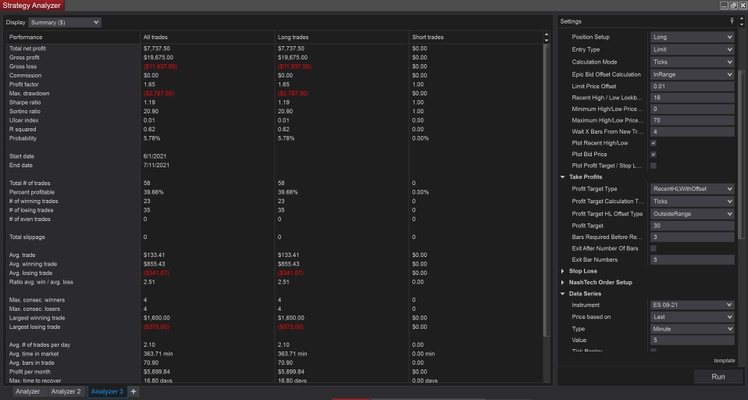Toggle the Plot Recent High/Low checkbox
This screenshot has height=400, width=748.
pos(653,142)
